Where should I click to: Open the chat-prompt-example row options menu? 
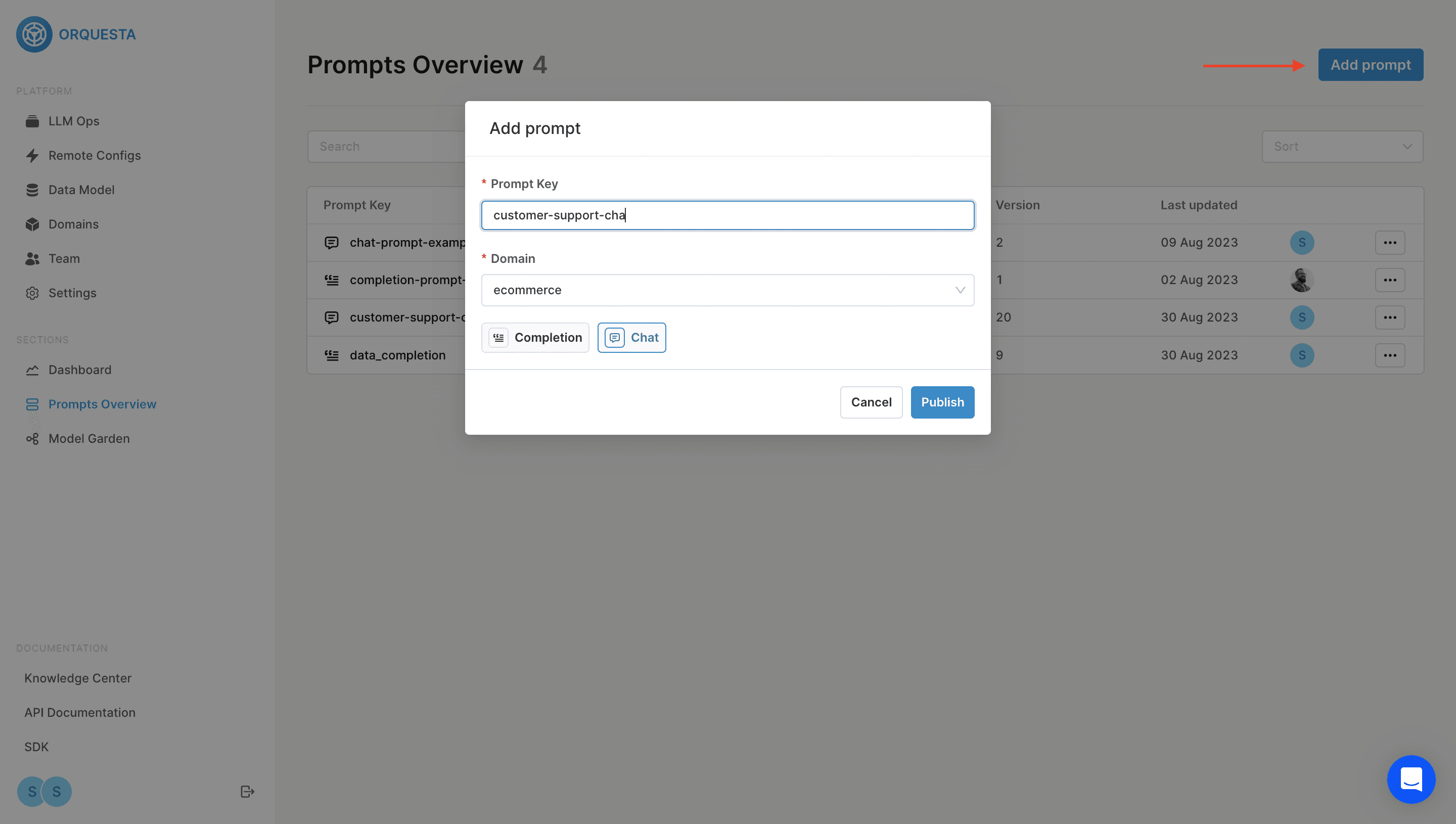[1390, 243]
